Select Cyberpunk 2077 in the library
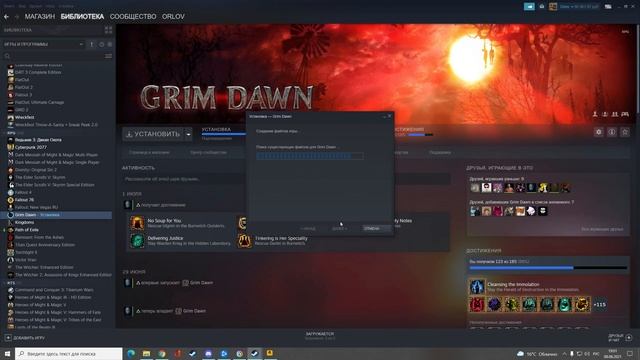 pos(31,147)
